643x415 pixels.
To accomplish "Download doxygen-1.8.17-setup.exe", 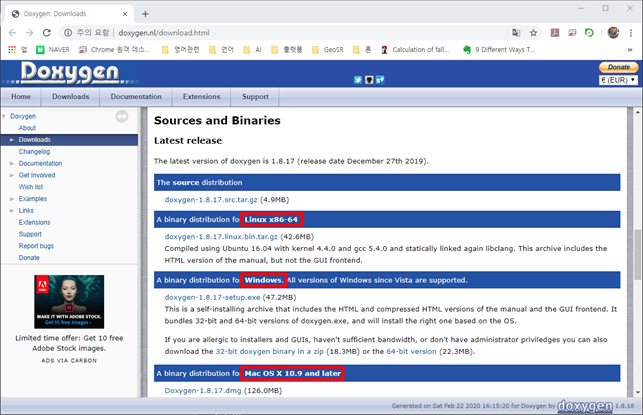I will 212,297.
